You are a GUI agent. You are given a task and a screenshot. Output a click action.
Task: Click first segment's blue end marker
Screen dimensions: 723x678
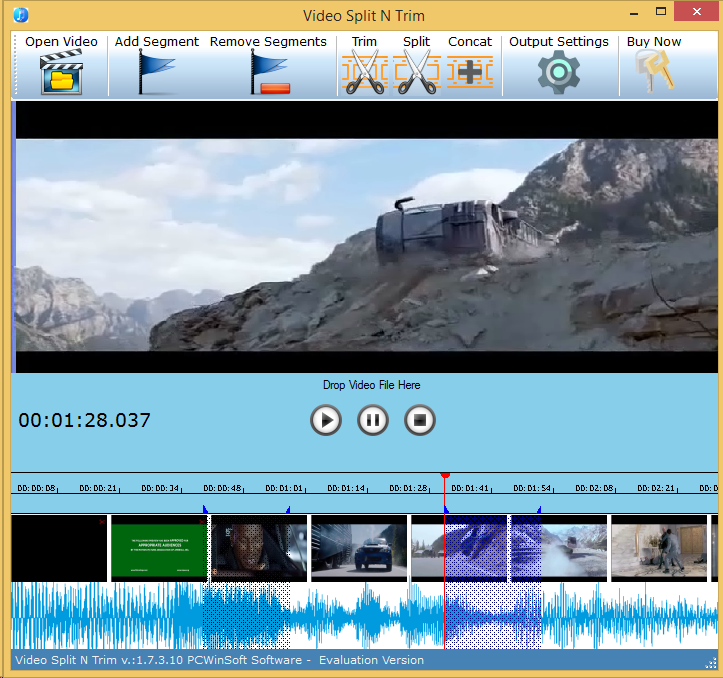click(288, 509)
